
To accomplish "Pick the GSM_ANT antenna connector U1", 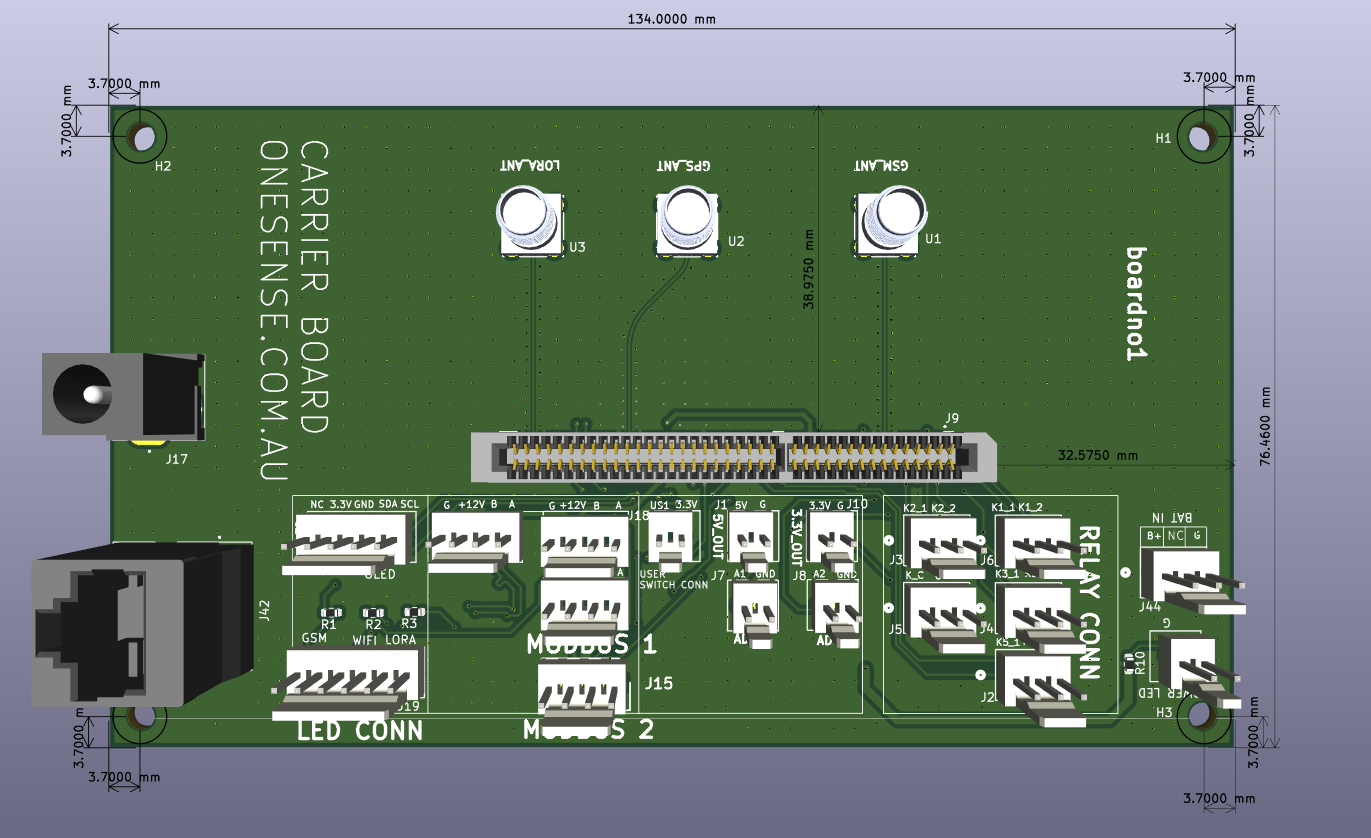I will point(889,221).
